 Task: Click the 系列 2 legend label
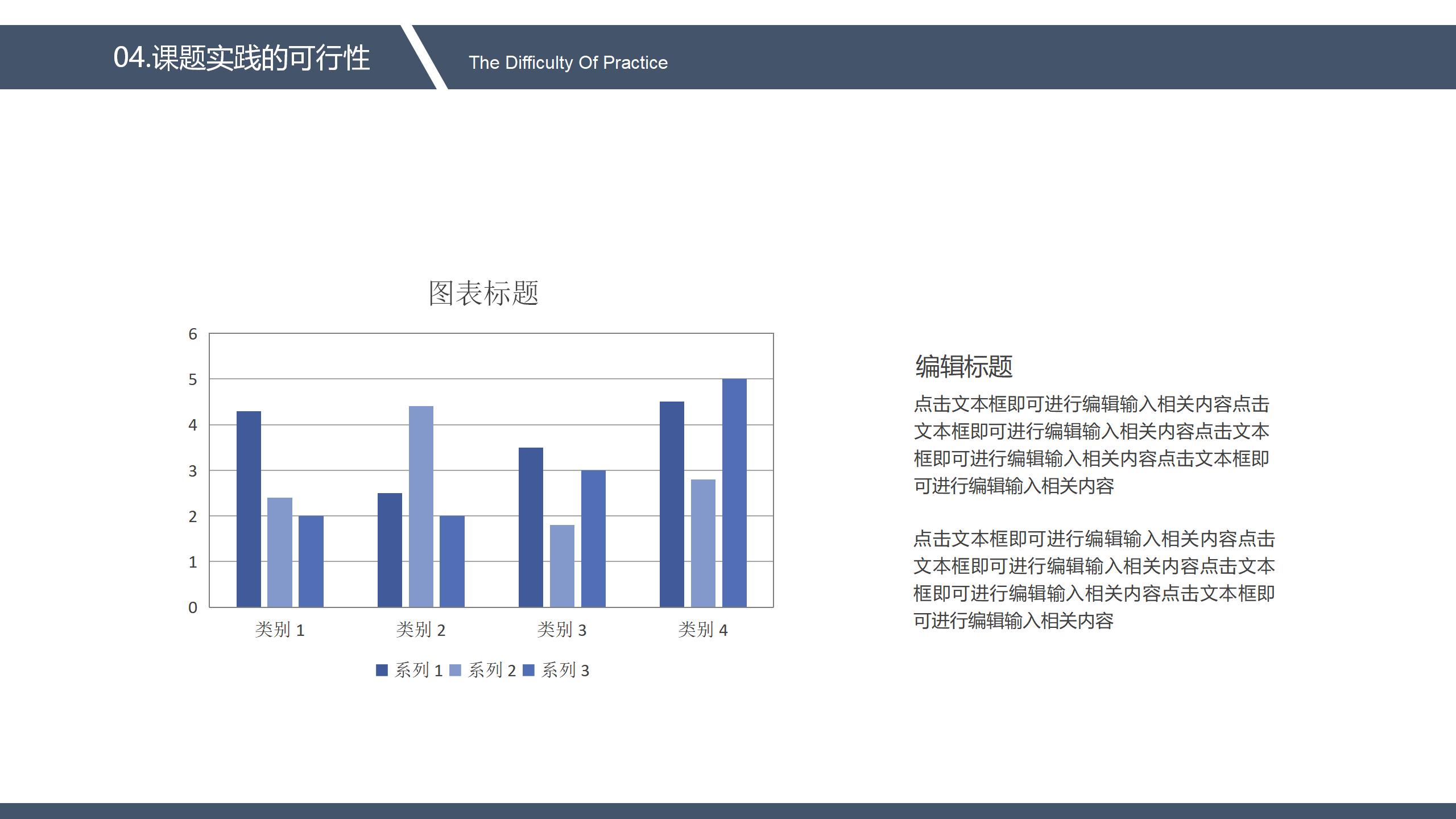pyautogui.click(x=492, y=671)
